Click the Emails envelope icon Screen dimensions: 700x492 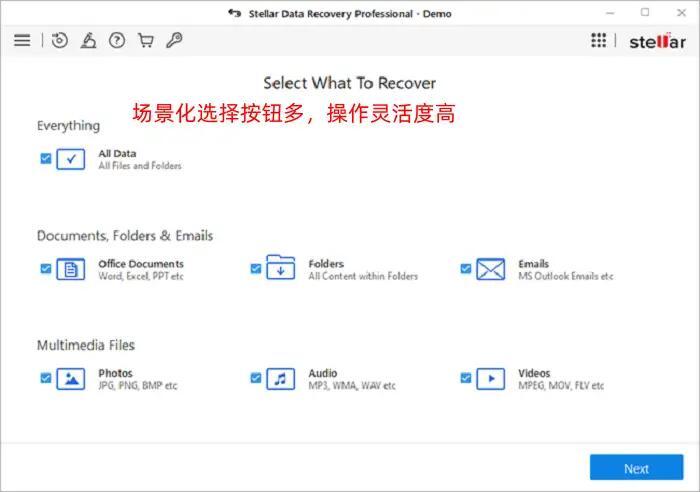point(491,269)
